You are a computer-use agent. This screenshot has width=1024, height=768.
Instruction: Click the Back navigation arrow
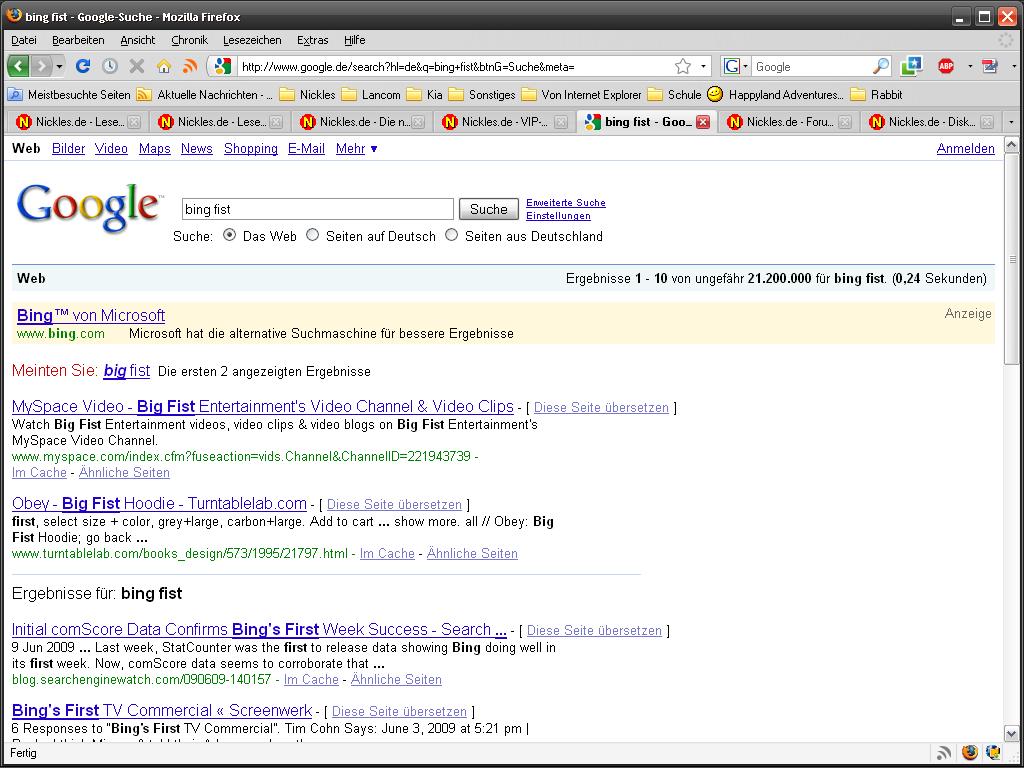(x=18, y=66)
